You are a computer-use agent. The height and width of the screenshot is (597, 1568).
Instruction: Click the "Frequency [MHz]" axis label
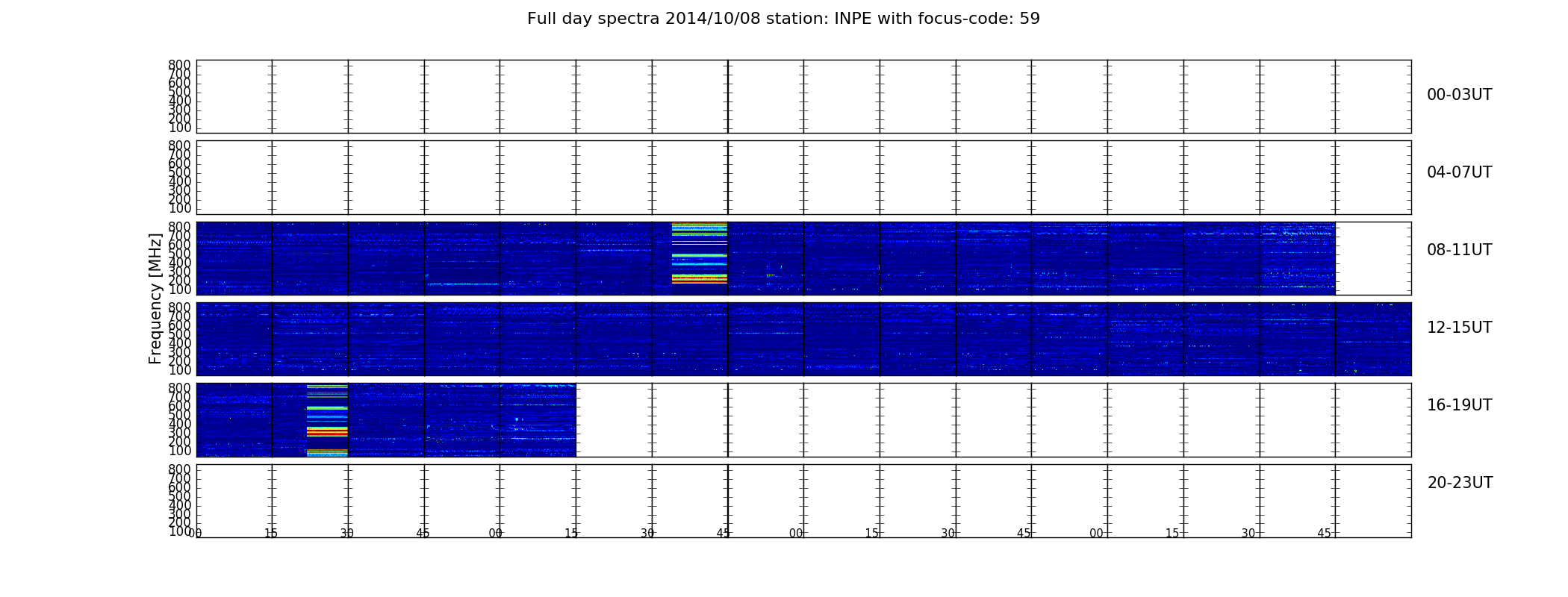(155, 298)
